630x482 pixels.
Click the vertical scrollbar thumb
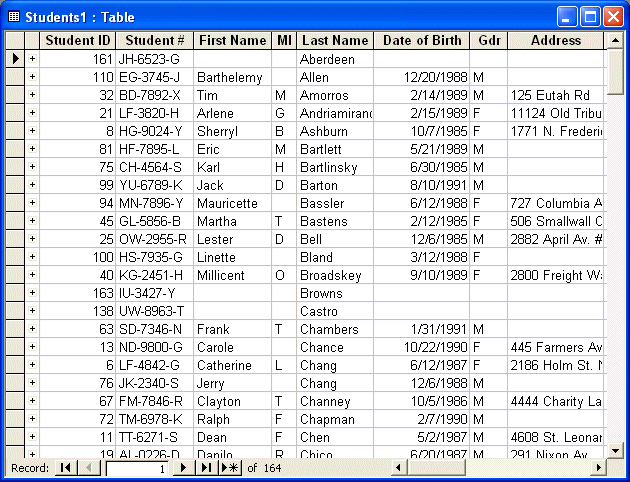[x=615, y=71]
